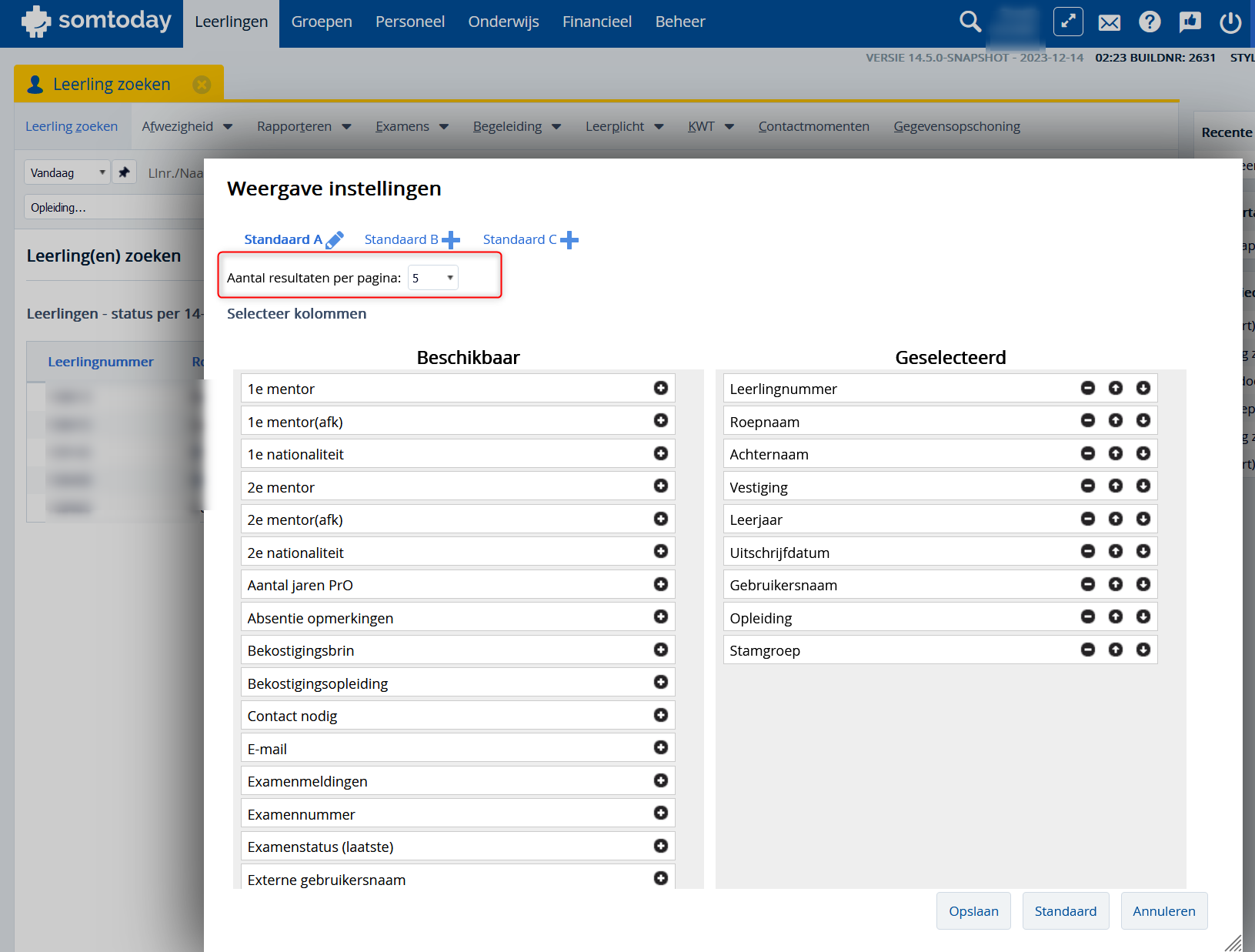Image resolution: width=1255 pixels, height=952 pixels.
Task: Remove Gebruikersnaam column with minus icon
Action: coord(1088,584)
